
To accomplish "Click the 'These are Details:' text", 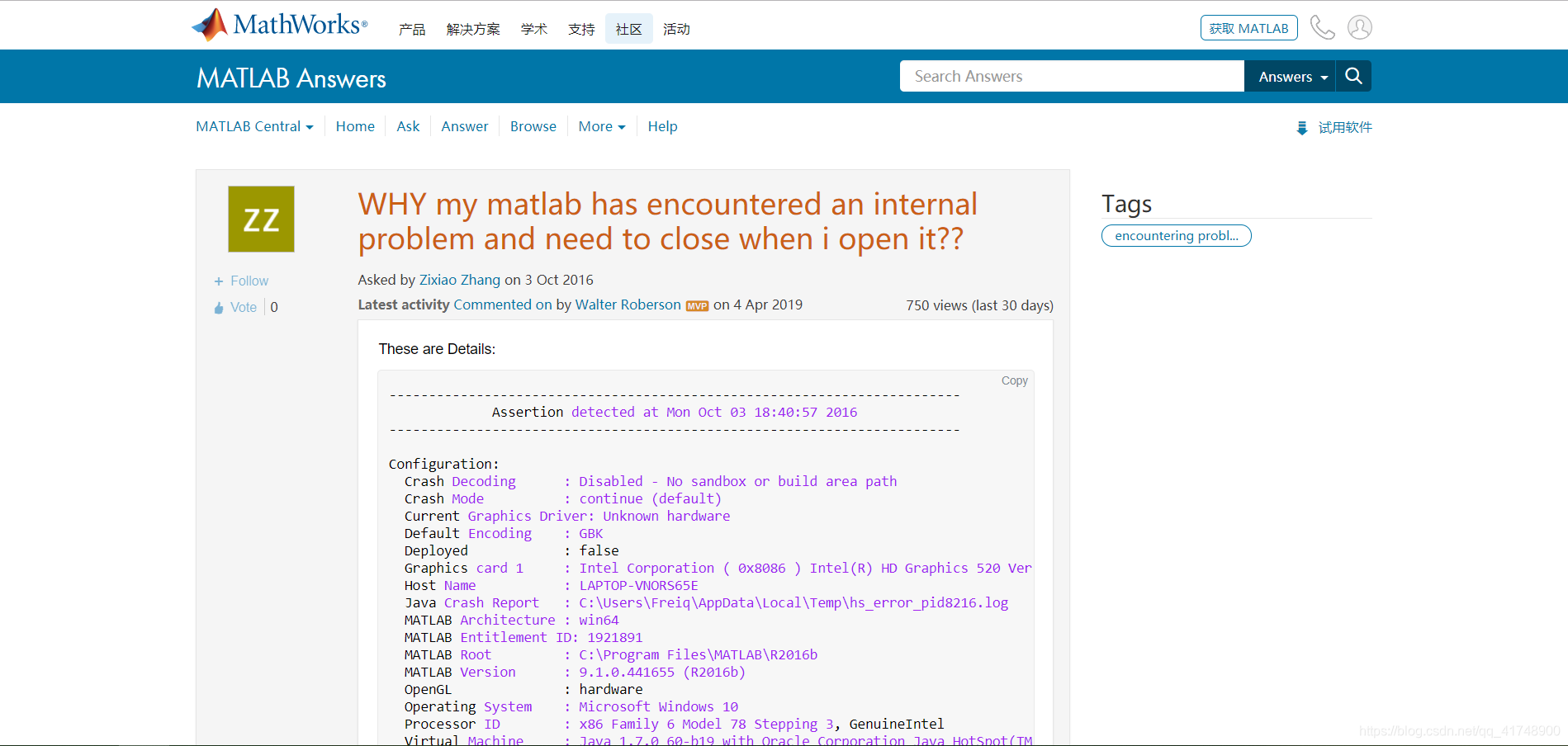I will coord(437,349).
